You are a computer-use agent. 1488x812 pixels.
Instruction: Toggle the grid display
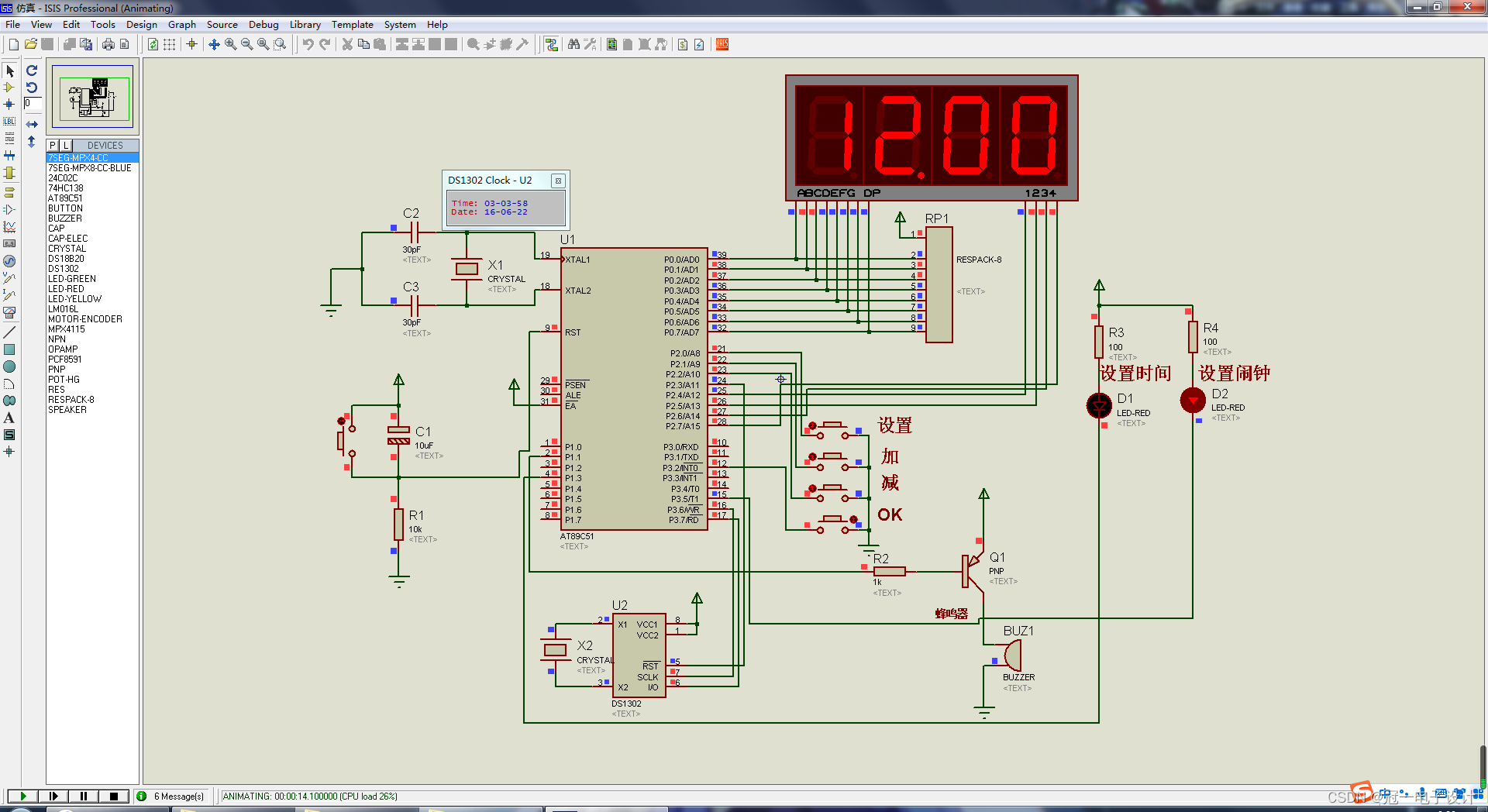(169, 44)
